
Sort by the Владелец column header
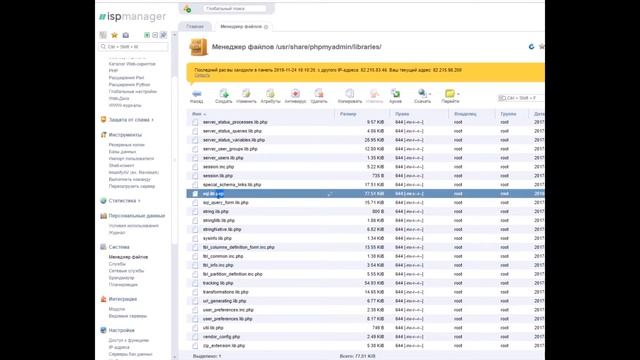tap(465, 114)
